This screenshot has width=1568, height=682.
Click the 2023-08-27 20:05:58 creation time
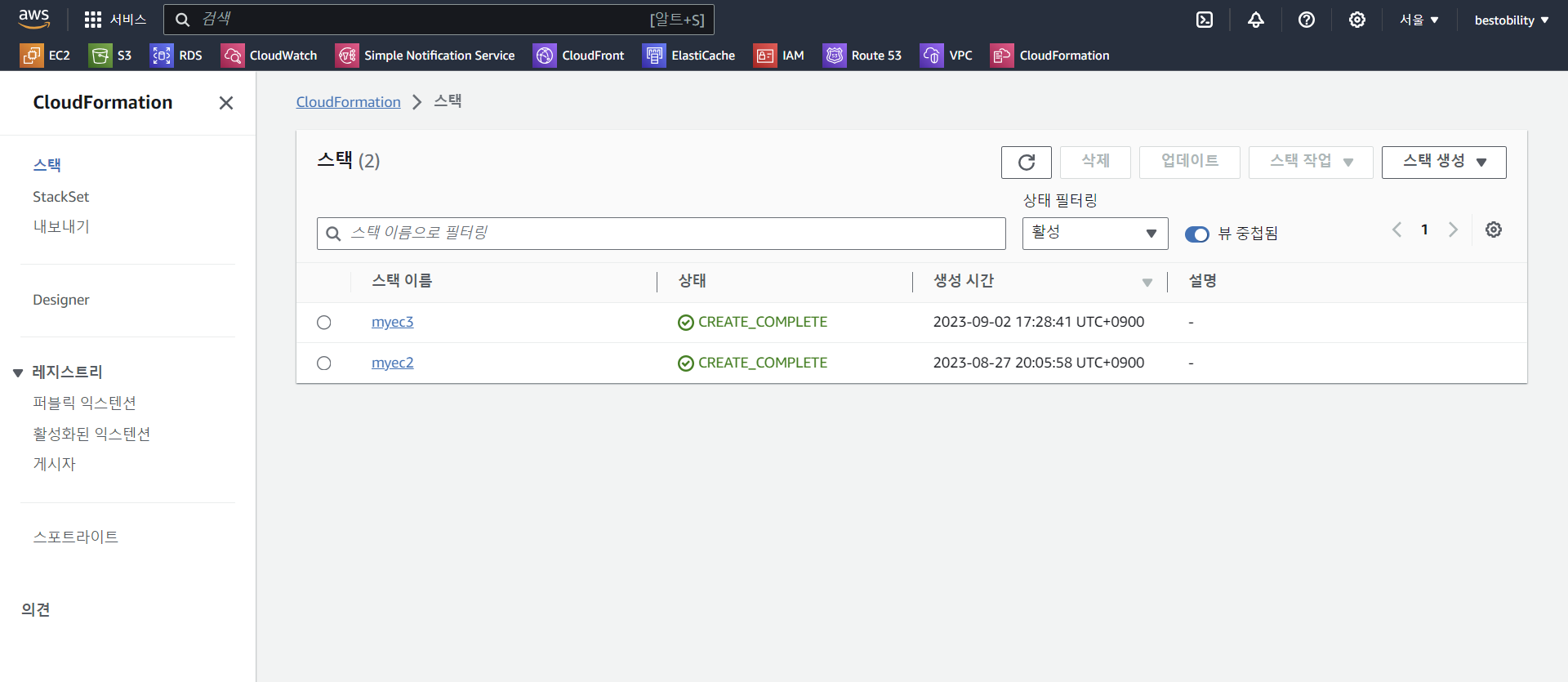tap(1039, 363)
